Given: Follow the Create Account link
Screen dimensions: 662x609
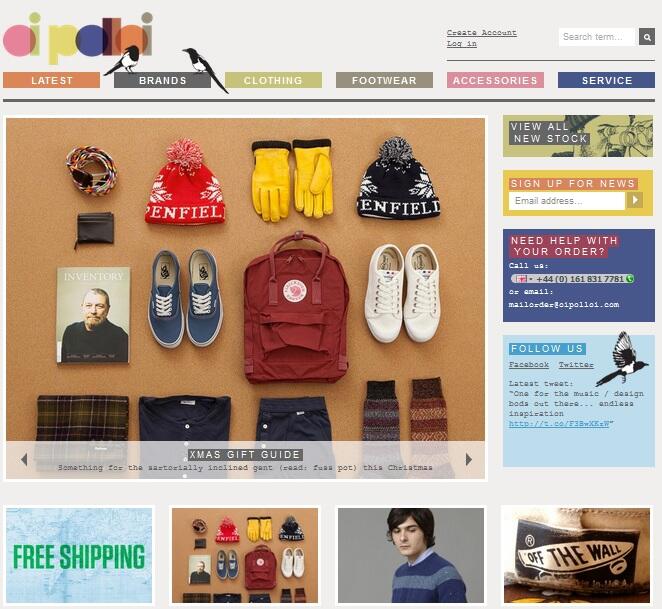Looking at the screenshot, I should pyautogui.click(x=482, y=33).
